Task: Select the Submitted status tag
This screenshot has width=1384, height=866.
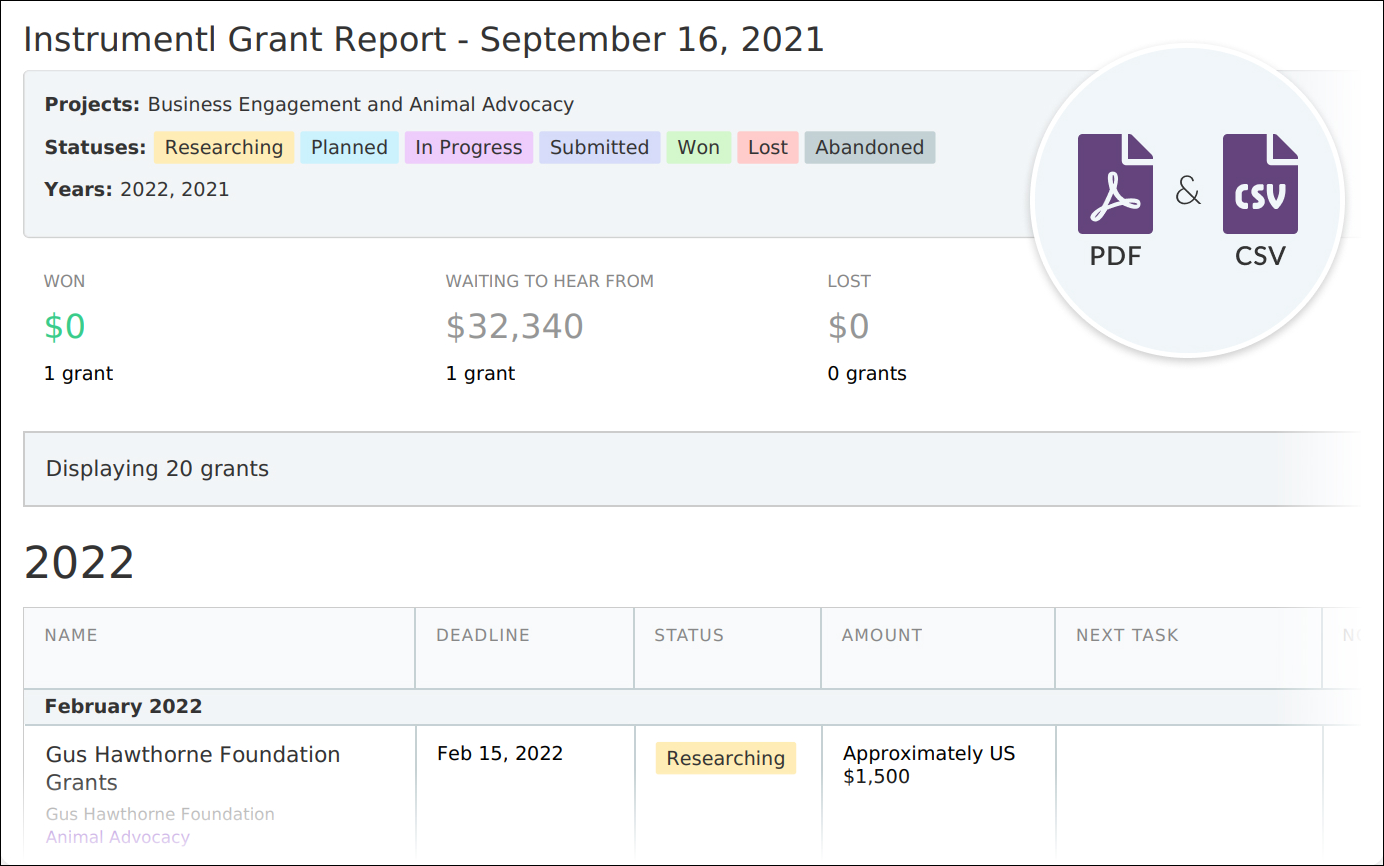Action: (600, 148)
